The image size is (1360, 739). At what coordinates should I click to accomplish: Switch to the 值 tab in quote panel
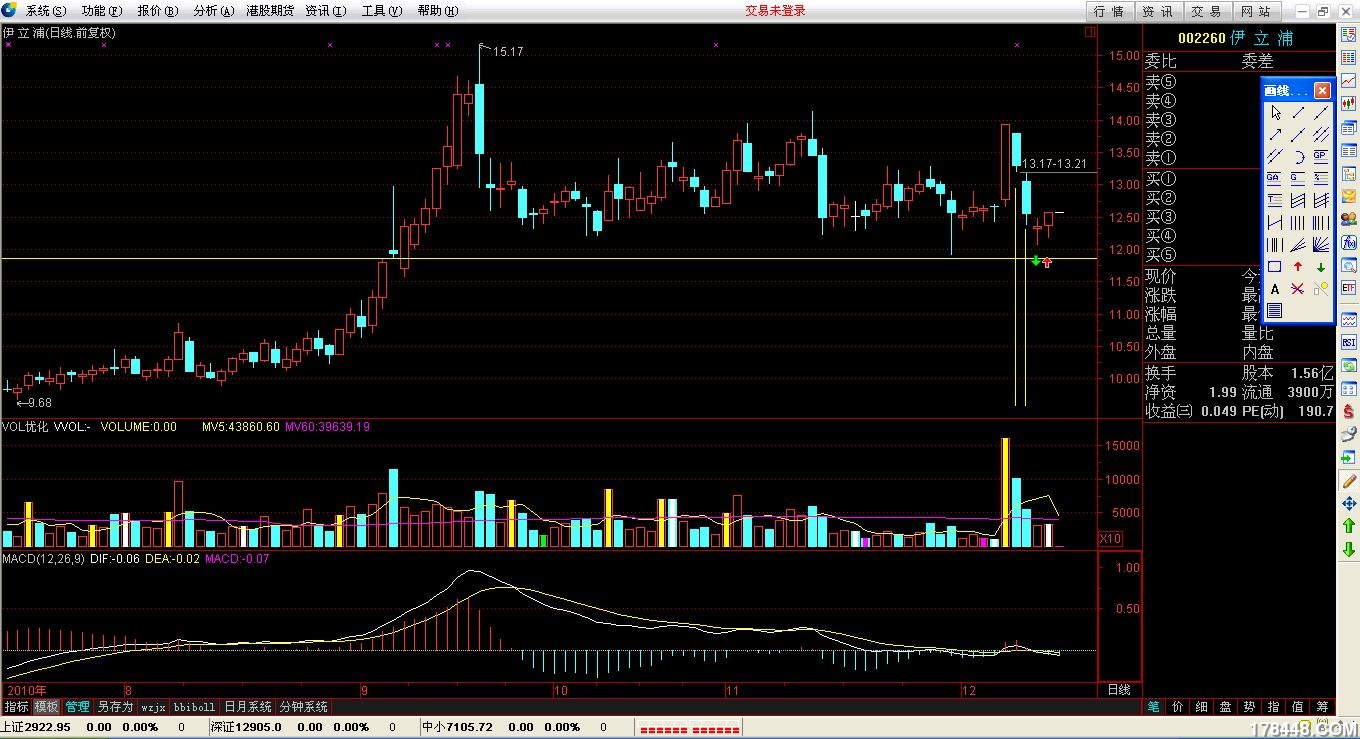(1298, 707)
